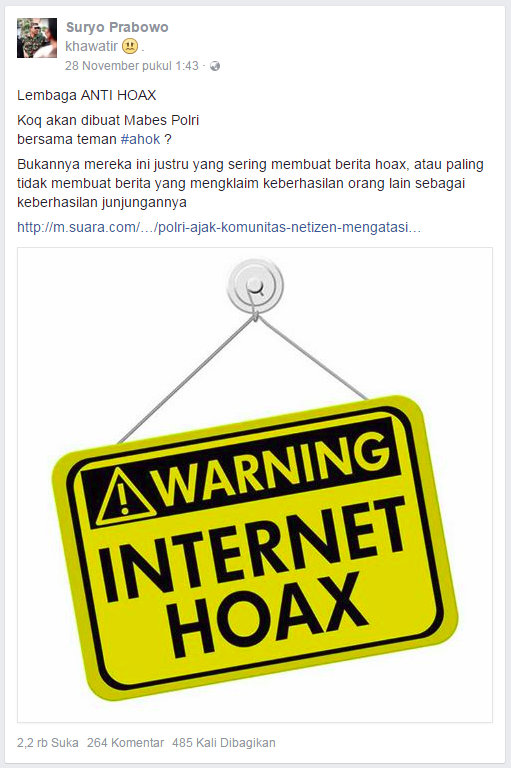Open the #ahok hashtag

141,139
